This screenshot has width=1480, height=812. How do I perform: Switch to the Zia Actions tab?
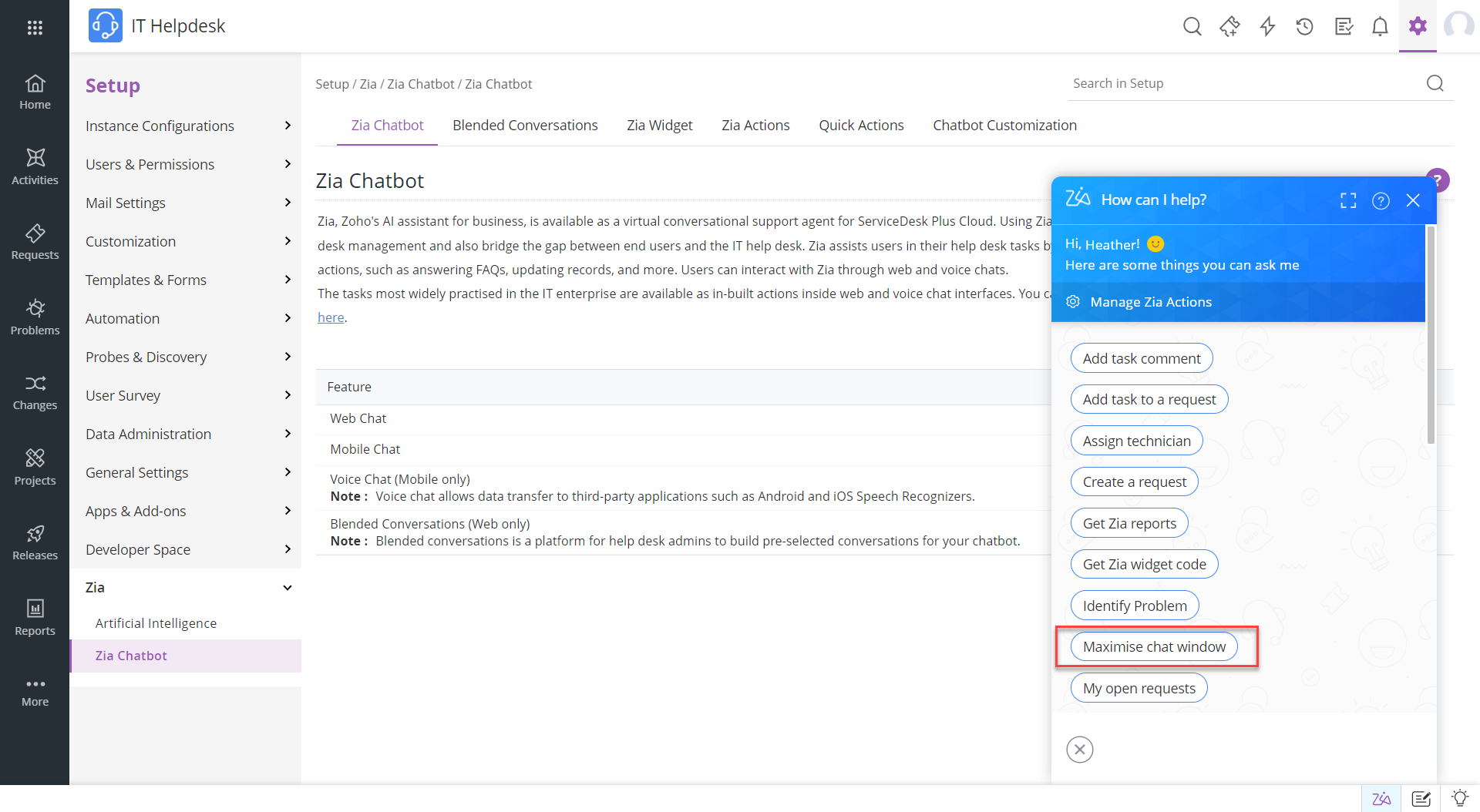tap(755, 125)
